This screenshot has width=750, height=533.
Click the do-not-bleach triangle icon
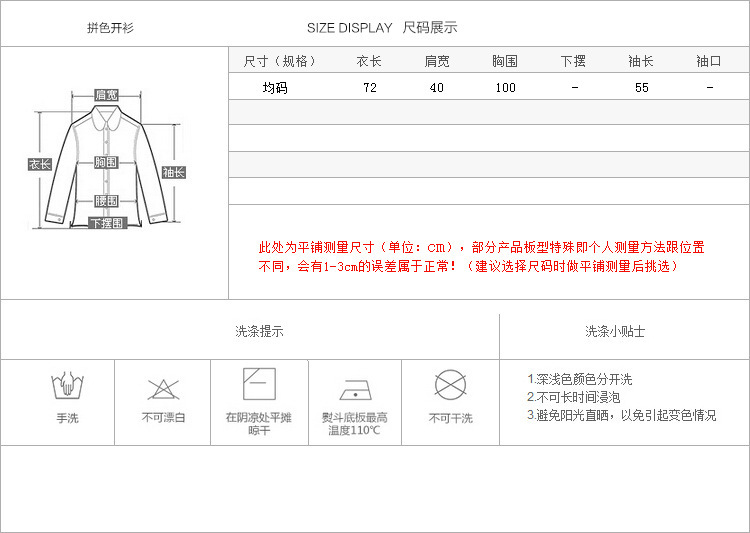point(163,389)
